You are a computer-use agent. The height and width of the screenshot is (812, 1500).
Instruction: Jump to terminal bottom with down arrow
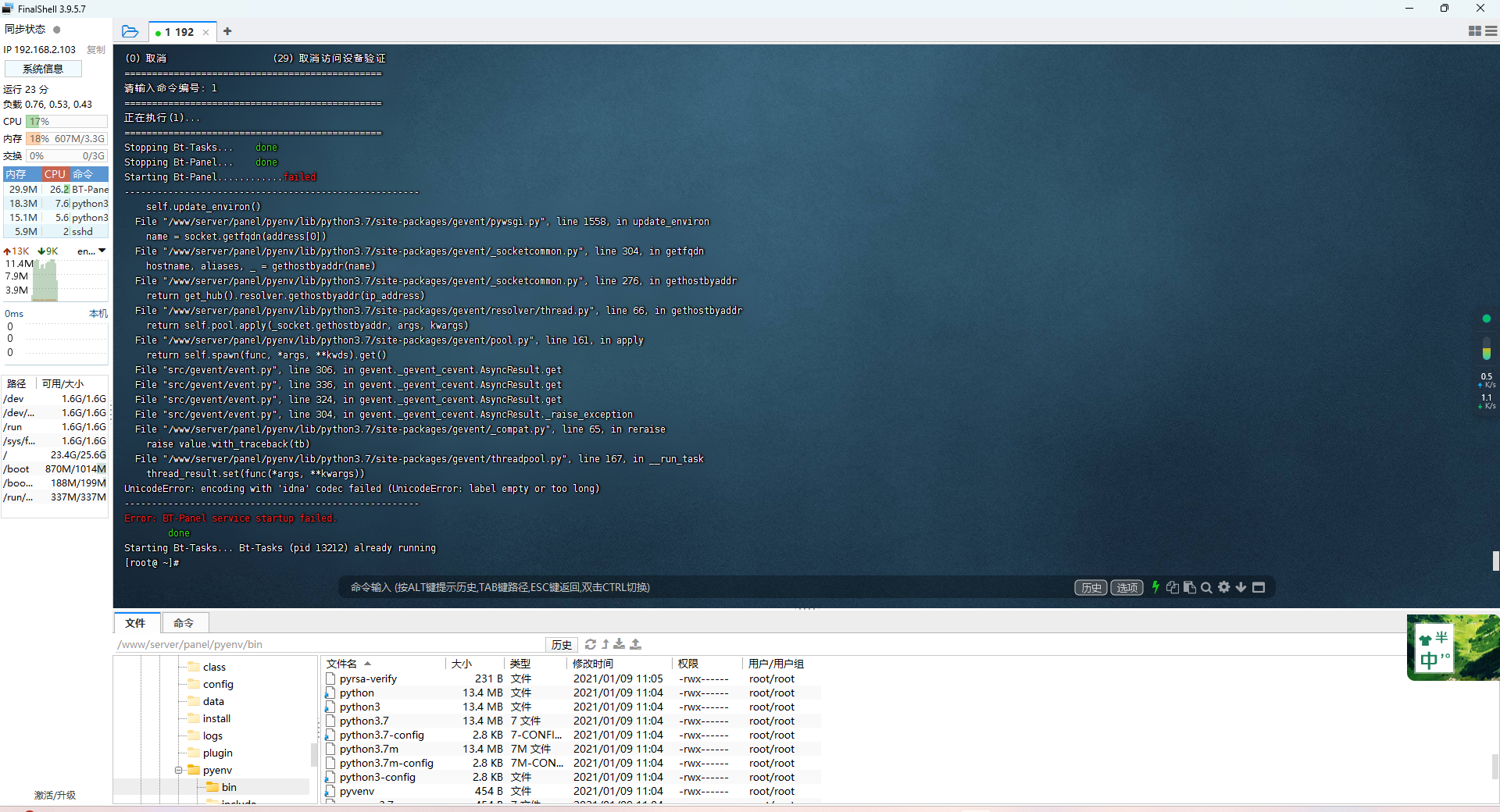point(1241,587)
